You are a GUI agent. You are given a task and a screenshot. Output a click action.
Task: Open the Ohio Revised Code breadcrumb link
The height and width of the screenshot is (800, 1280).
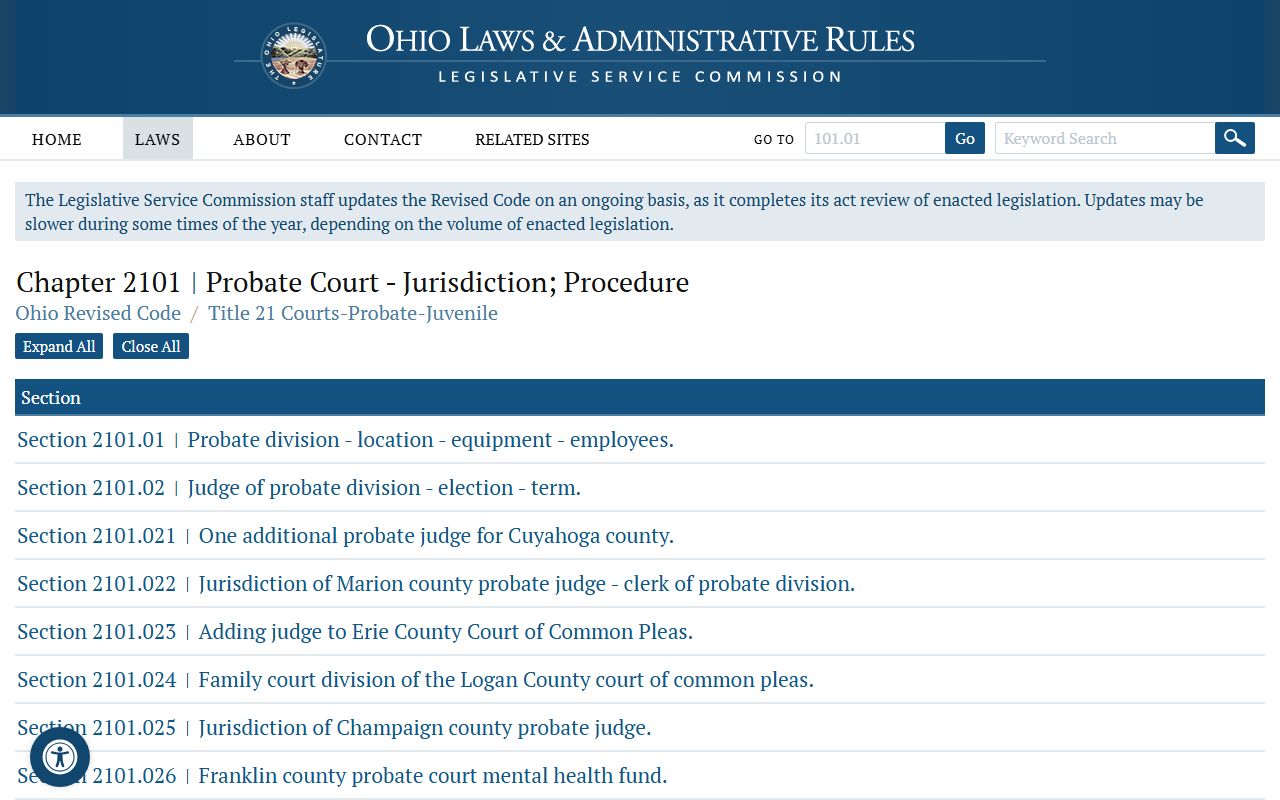pos(98,313)
